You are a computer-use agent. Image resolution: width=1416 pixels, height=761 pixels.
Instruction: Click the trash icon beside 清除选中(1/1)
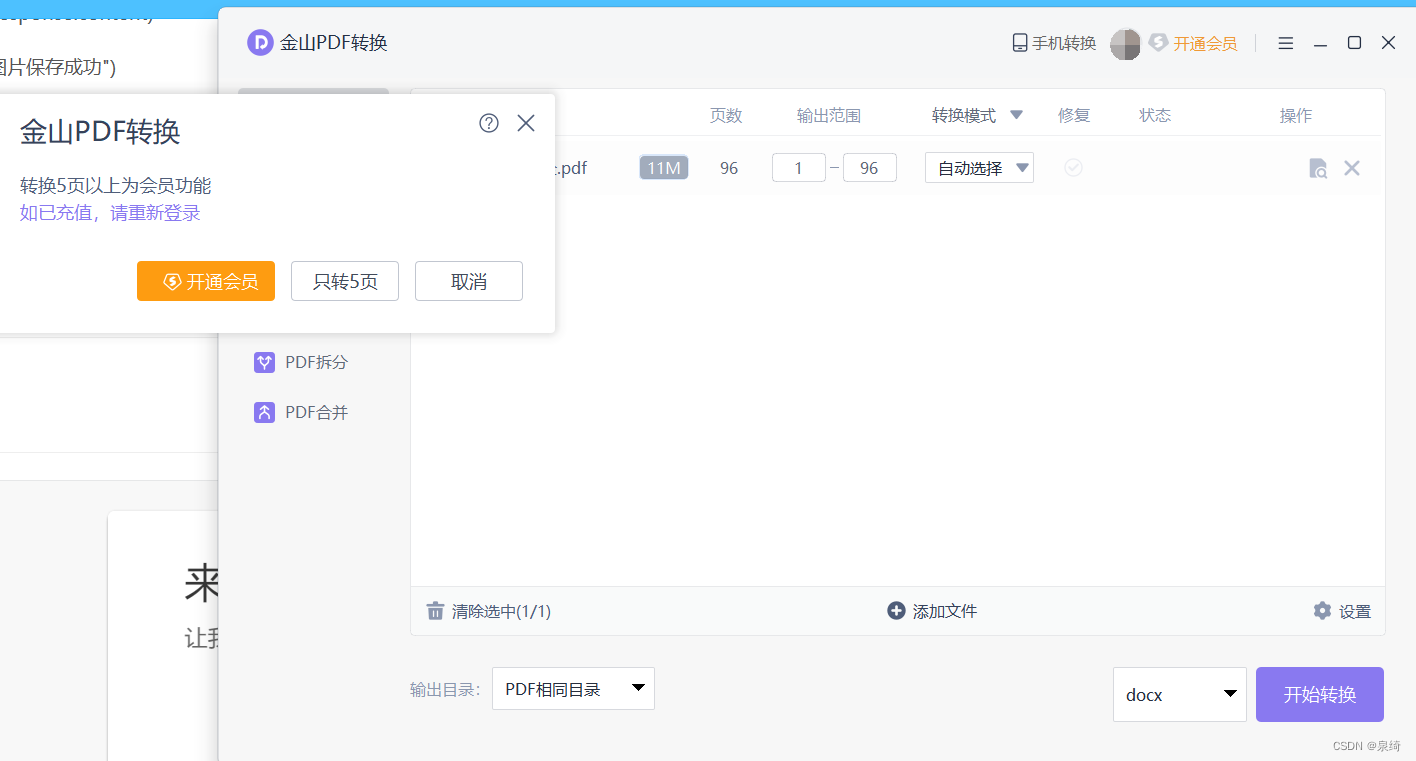point(436,610)
